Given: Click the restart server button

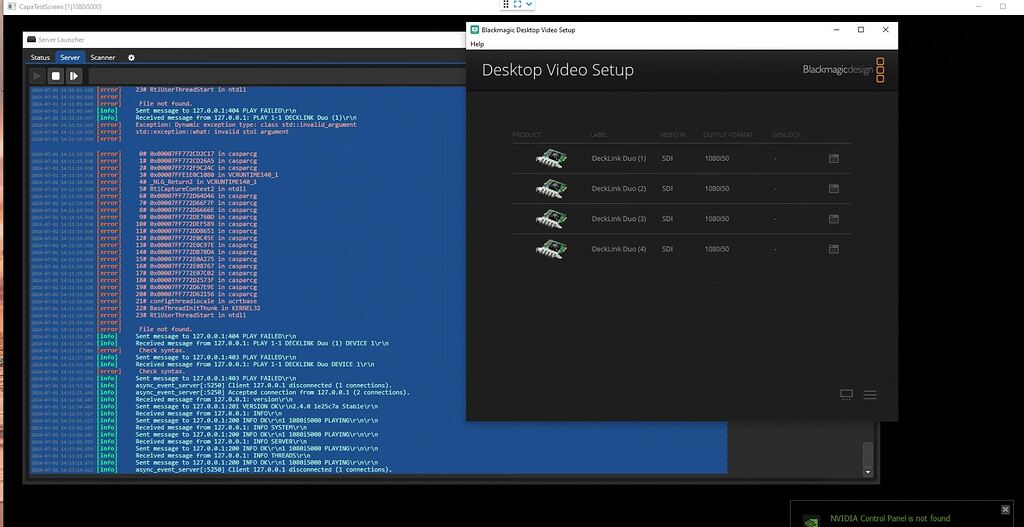Looking at the screenshot, I should [74, 76].
